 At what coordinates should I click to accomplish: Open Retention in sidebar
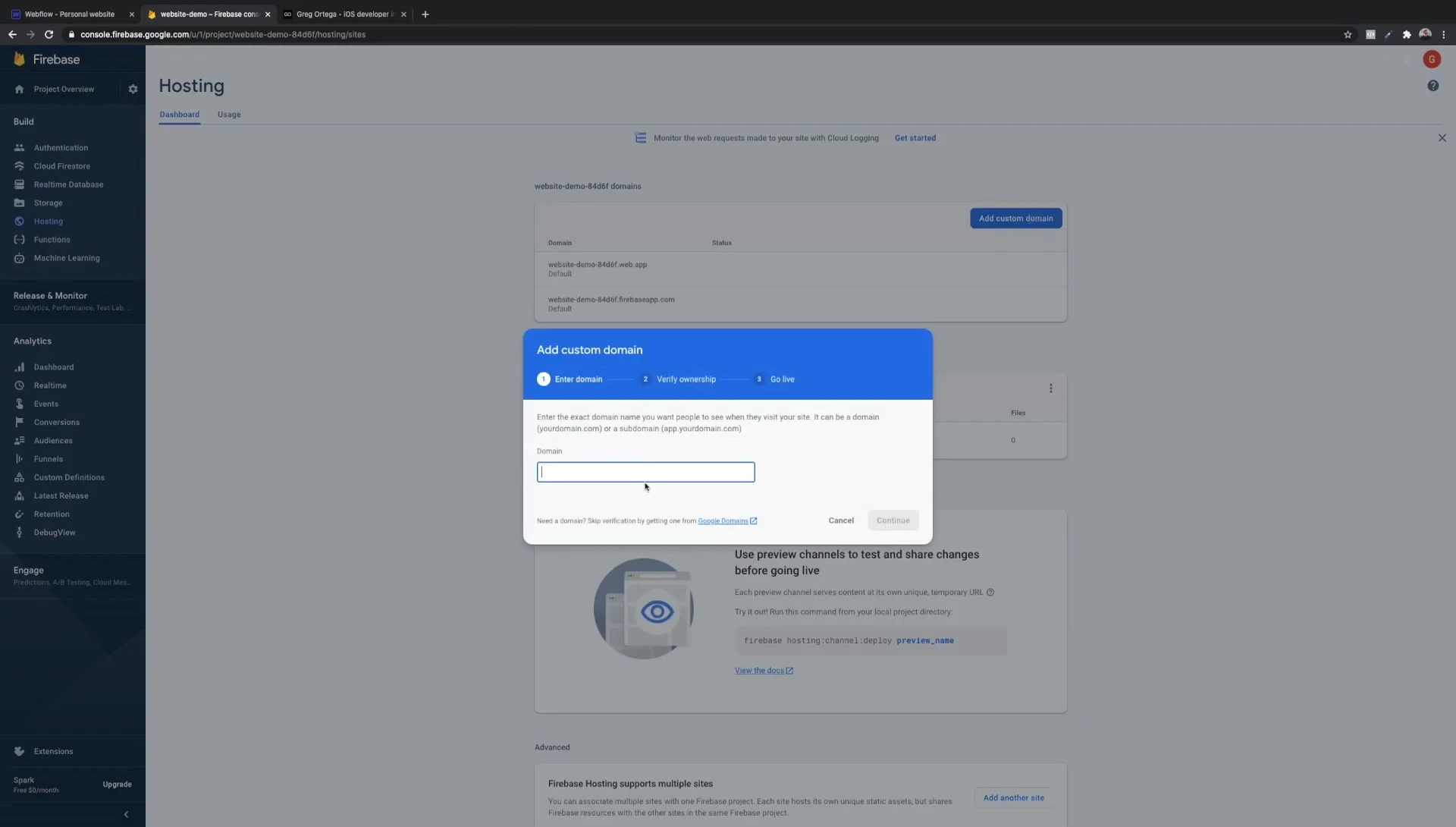52,514
